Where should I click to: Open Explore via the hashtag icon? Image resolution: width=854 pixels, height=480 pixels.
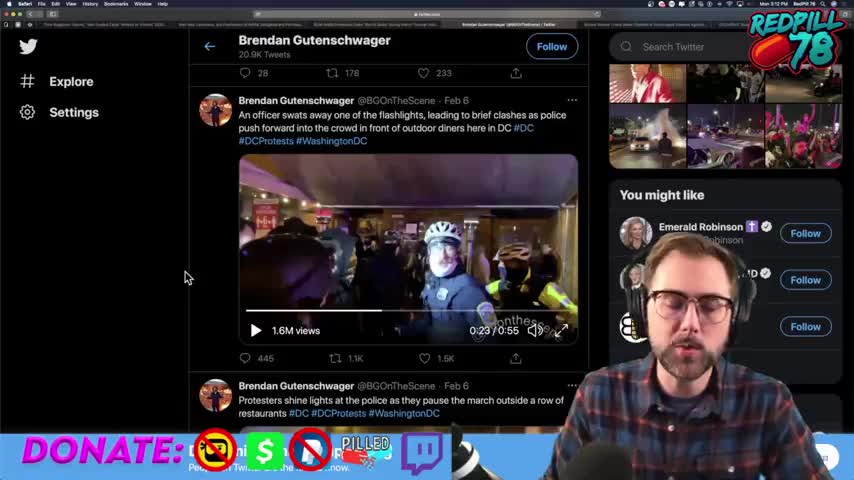(27, 81)
